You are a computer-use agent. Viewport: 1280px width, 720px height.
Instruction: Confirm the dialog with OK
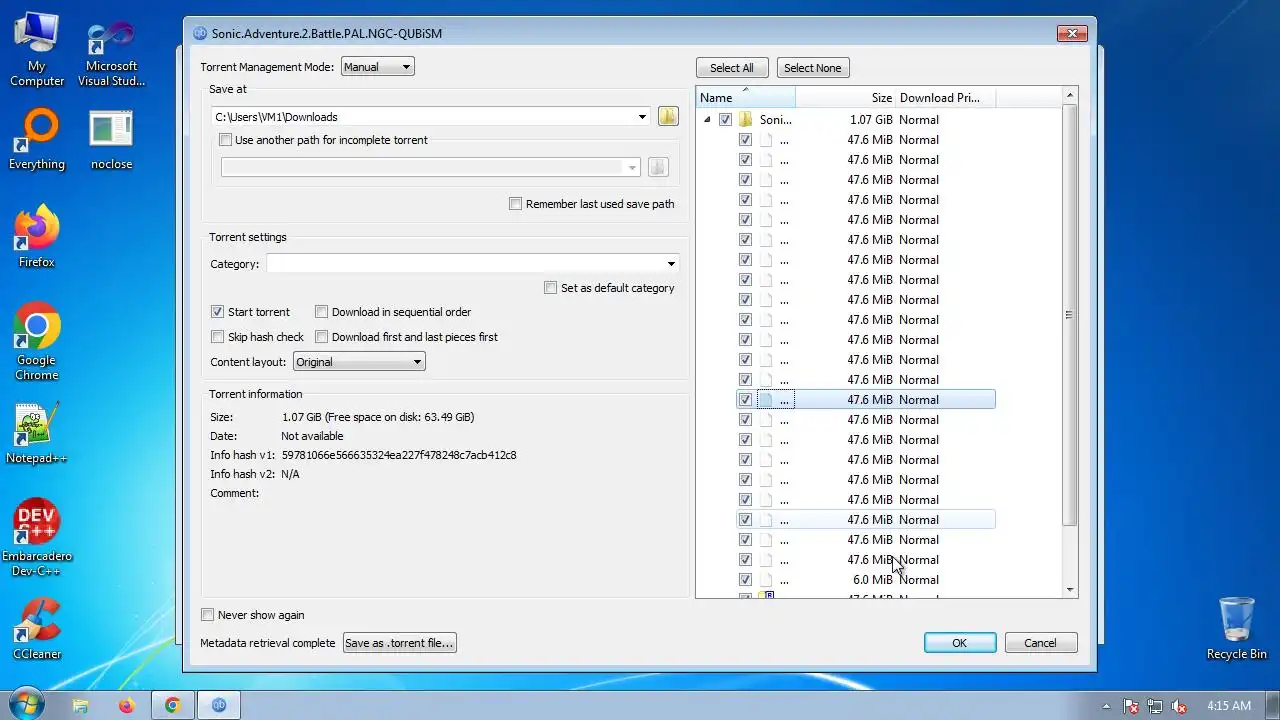pos(960,643)
